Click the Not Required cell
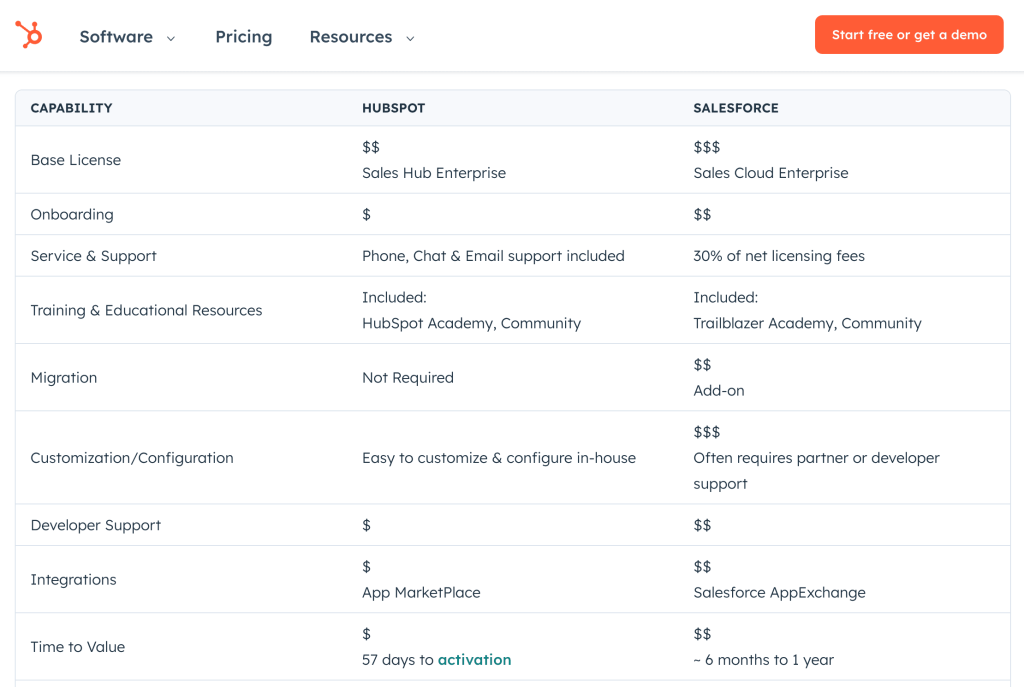1024x687 pixels. point(408,377)
